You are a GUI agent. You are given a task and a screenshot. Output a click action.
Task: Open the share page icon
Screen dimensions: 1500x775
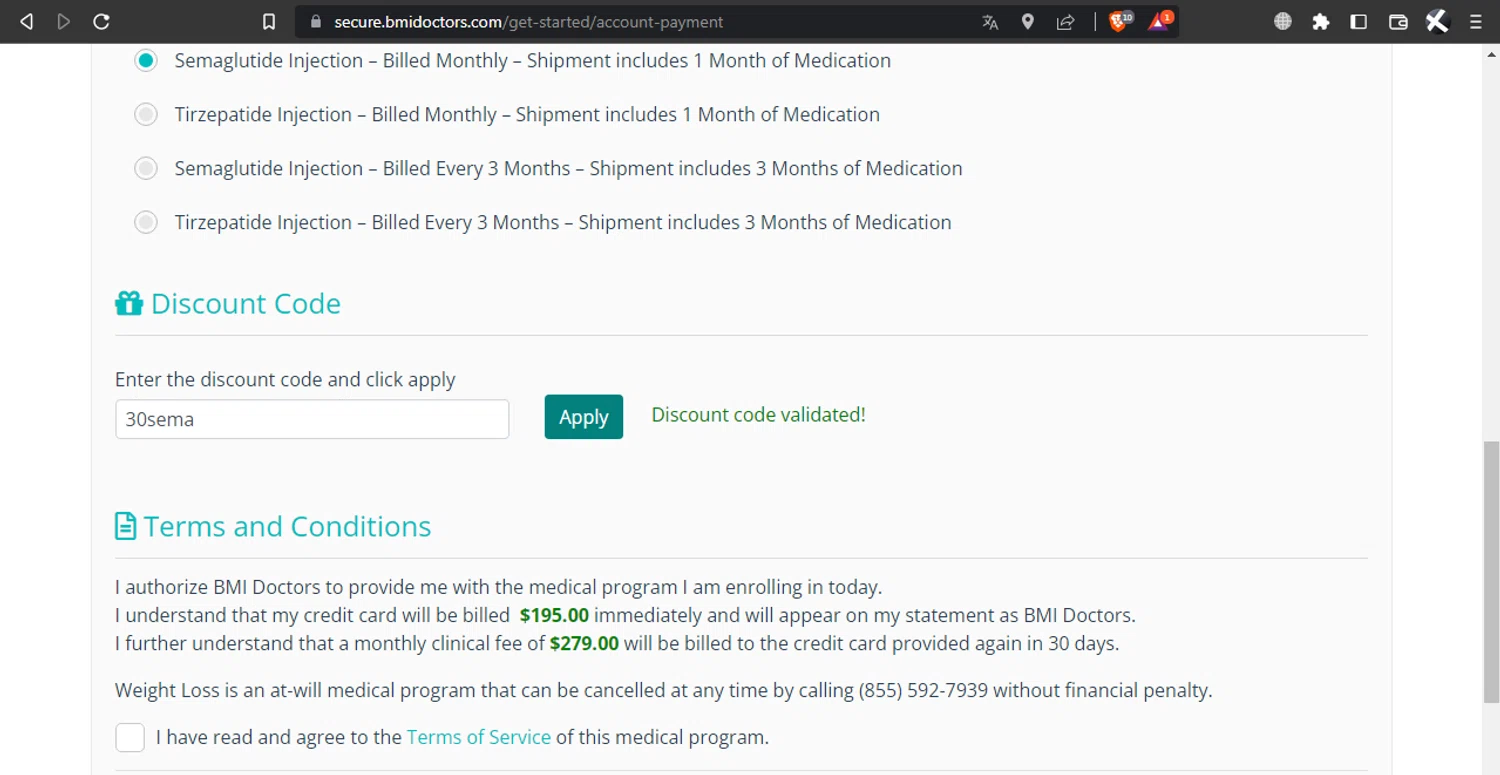[1066, 22]
